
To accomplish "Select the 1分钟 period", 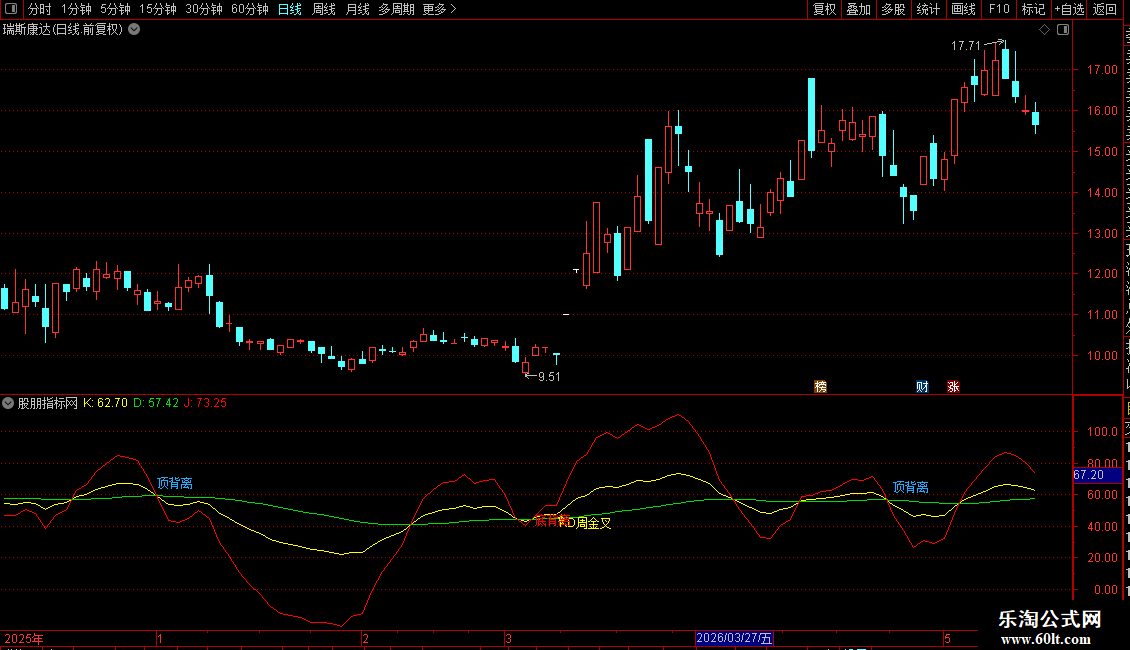I will click(x=76, y=9).
